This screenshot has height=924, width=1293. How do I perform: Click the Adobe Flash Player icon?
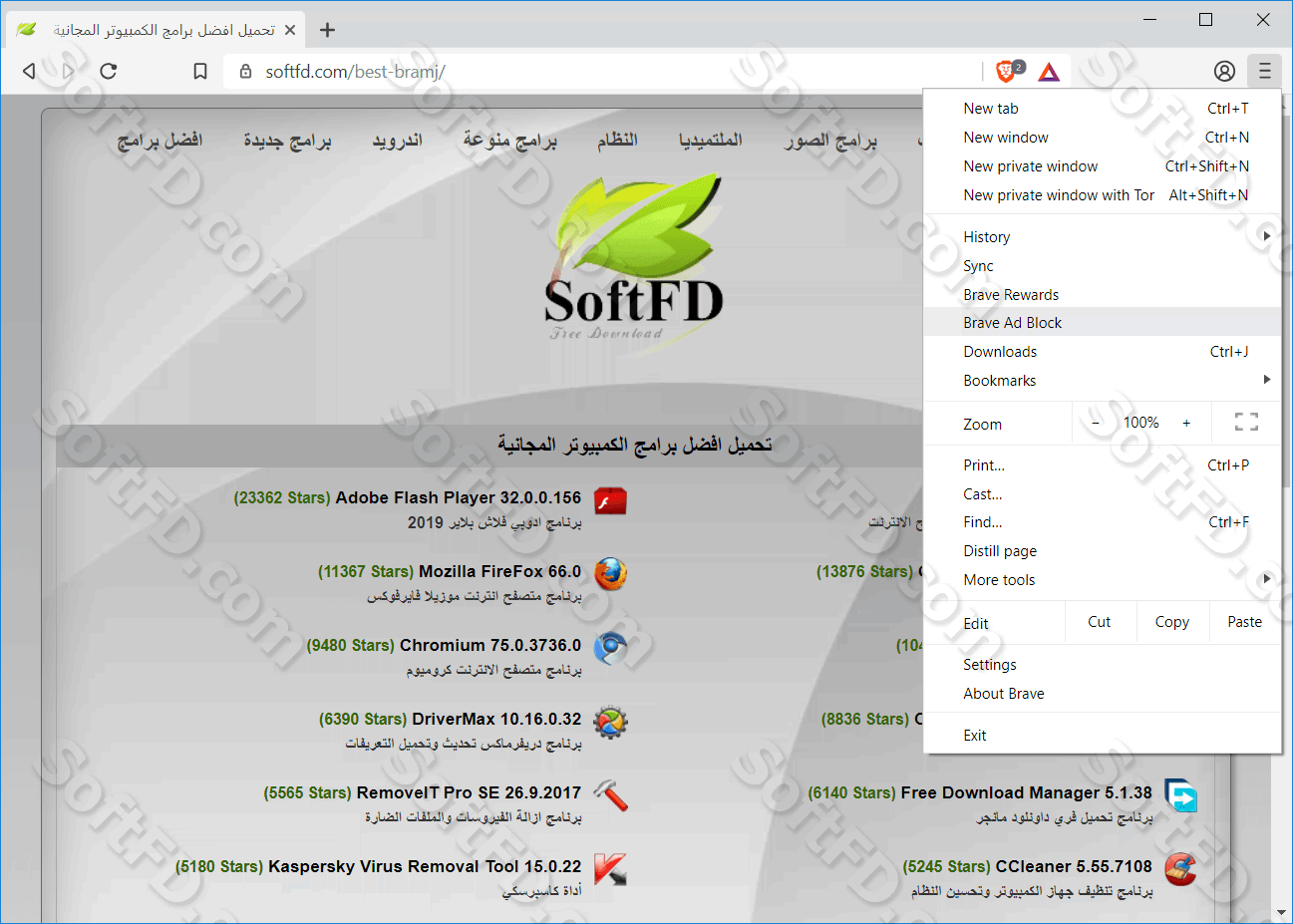click(610, 500)
